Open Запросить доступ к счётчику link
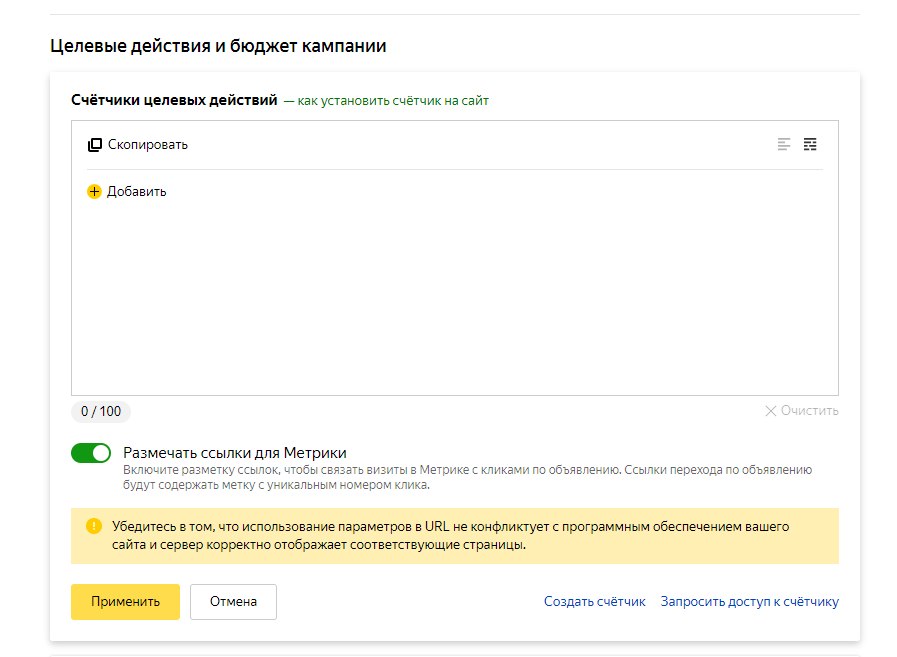The height and width of the screenshot is (657, 897). pos(749,601)
